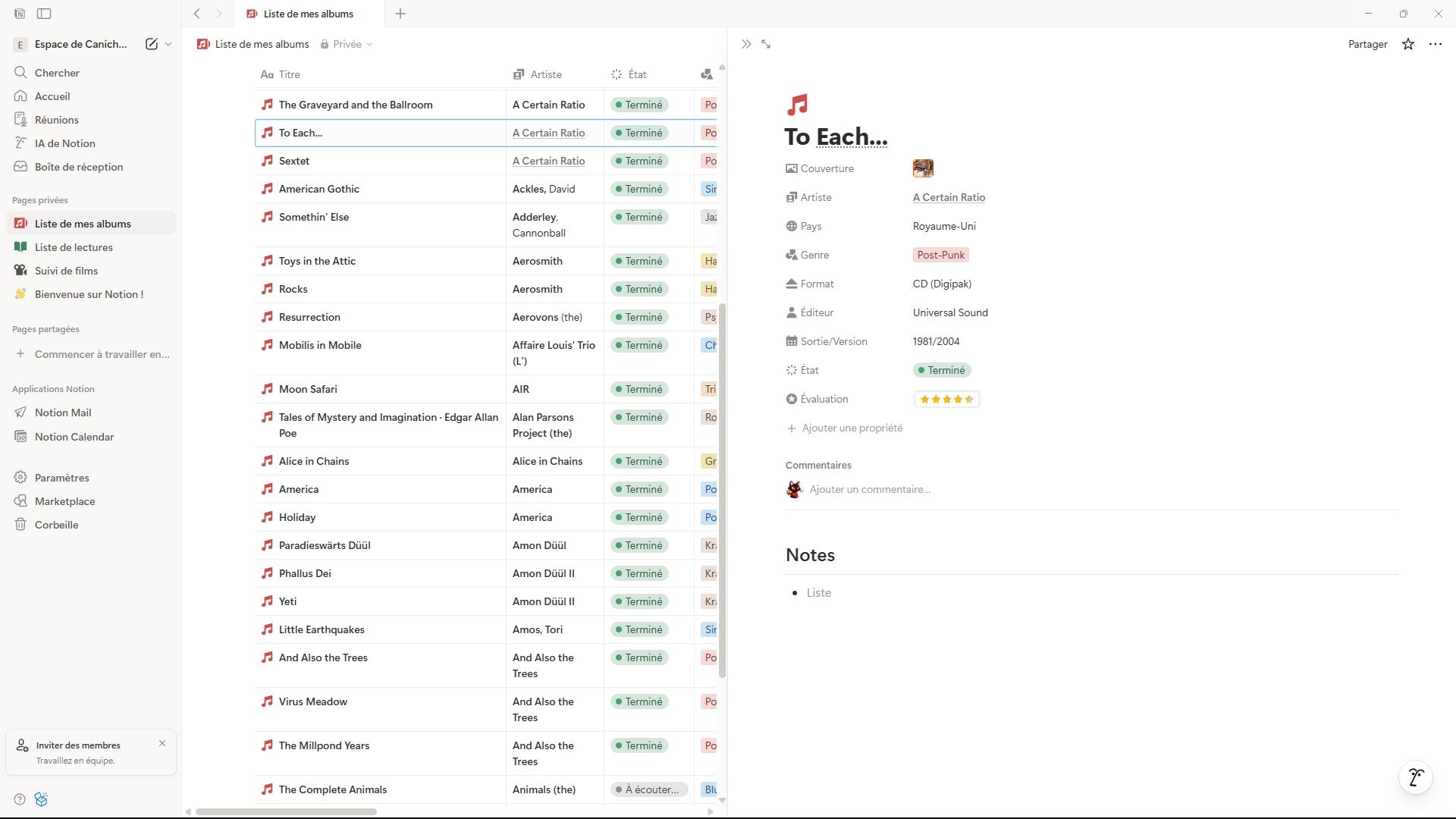Screen dimensions: 1456x819
Task: Open the Couverture album cover thumbnail
Action: pyautogui.click(x=923, y=168)
